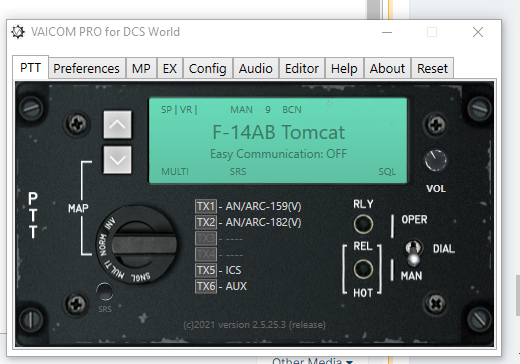Open the Audio tab
Viewport: 520px width, 364px height.
255,68
